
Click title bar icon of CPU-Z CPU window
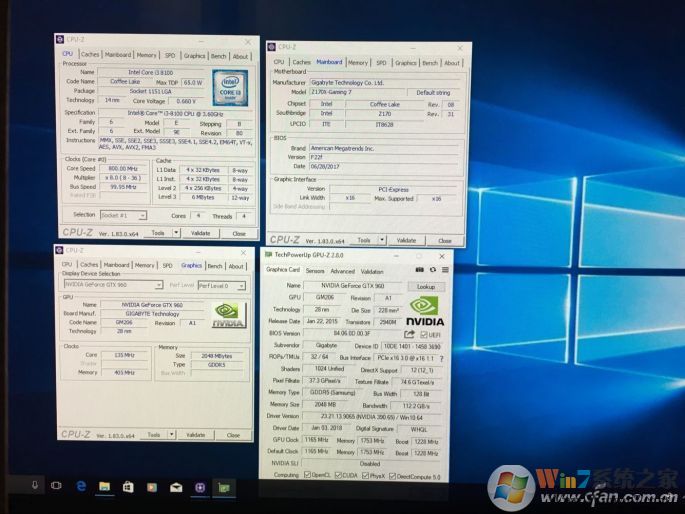(x=60, y=39)
